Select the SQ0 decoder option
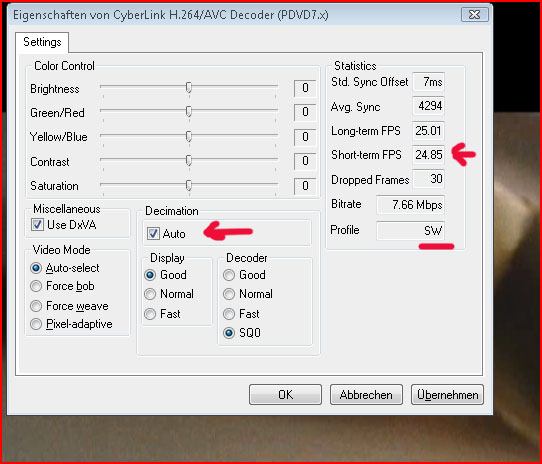This screenshot has height=464, width=542. tap(229, 333)
